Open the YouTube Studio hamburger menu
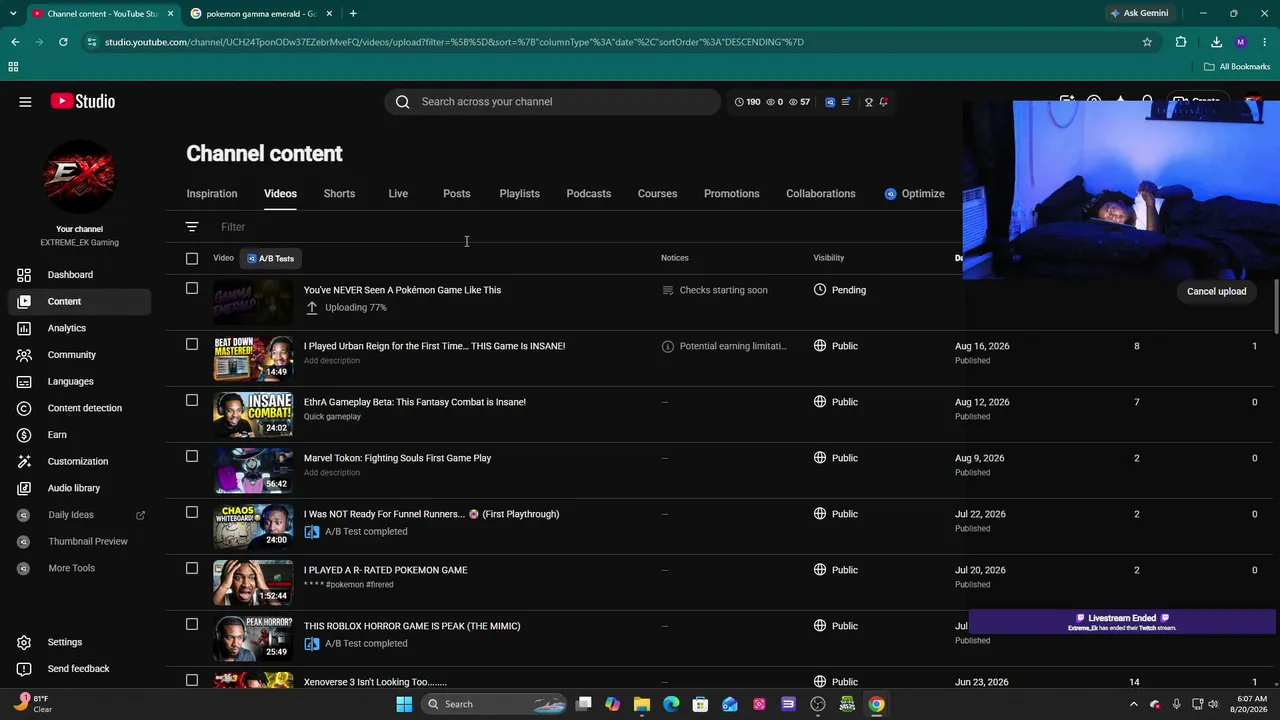The height and width of the screenshot is (720, 1280). coord(25,101)
